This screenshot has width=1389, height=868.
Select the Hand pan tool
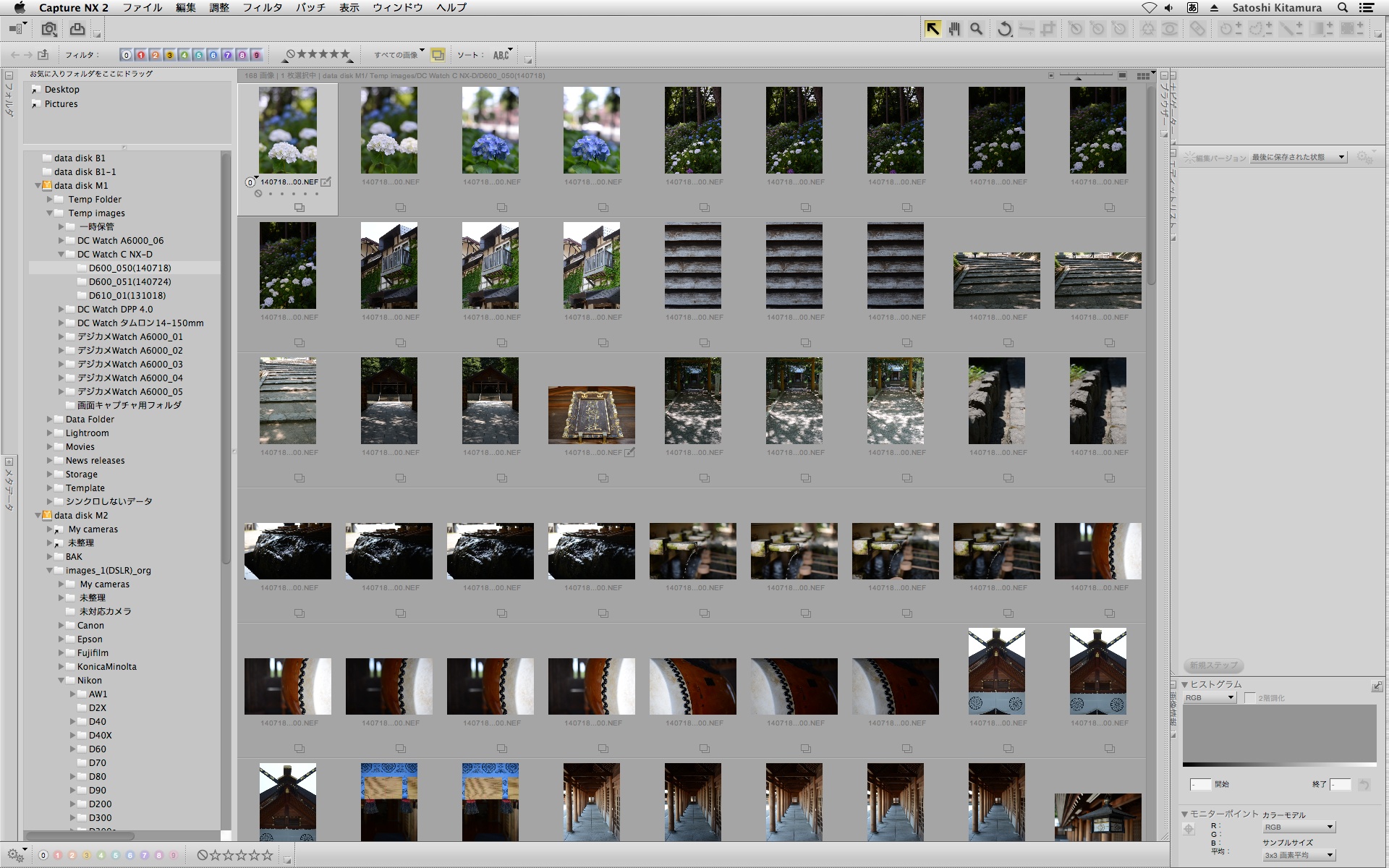[954, 29]
